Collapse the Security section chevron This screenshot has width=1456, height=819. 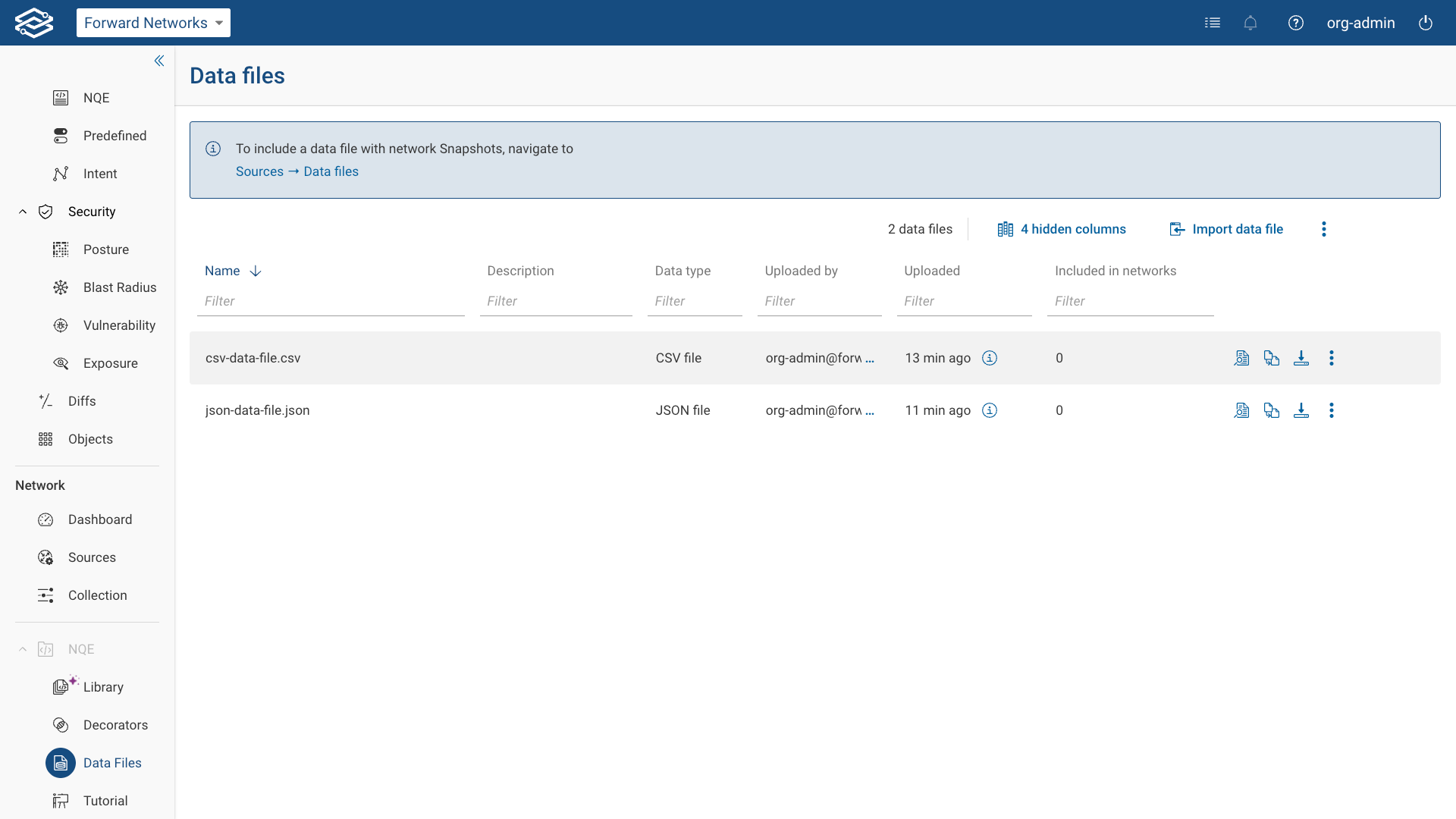(23, 212)
